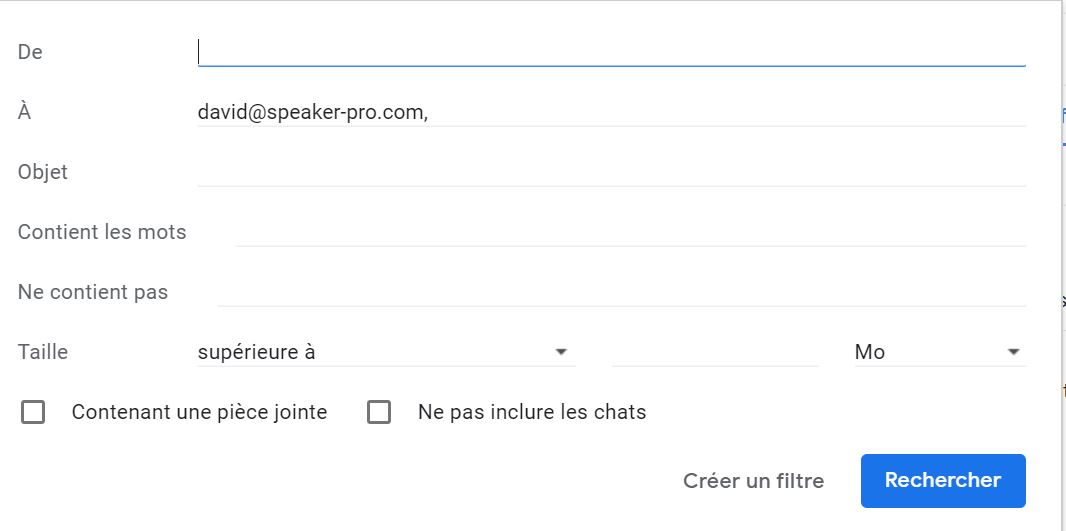Enable the Contenant une pièce jointe checkbox

(33, 412)
